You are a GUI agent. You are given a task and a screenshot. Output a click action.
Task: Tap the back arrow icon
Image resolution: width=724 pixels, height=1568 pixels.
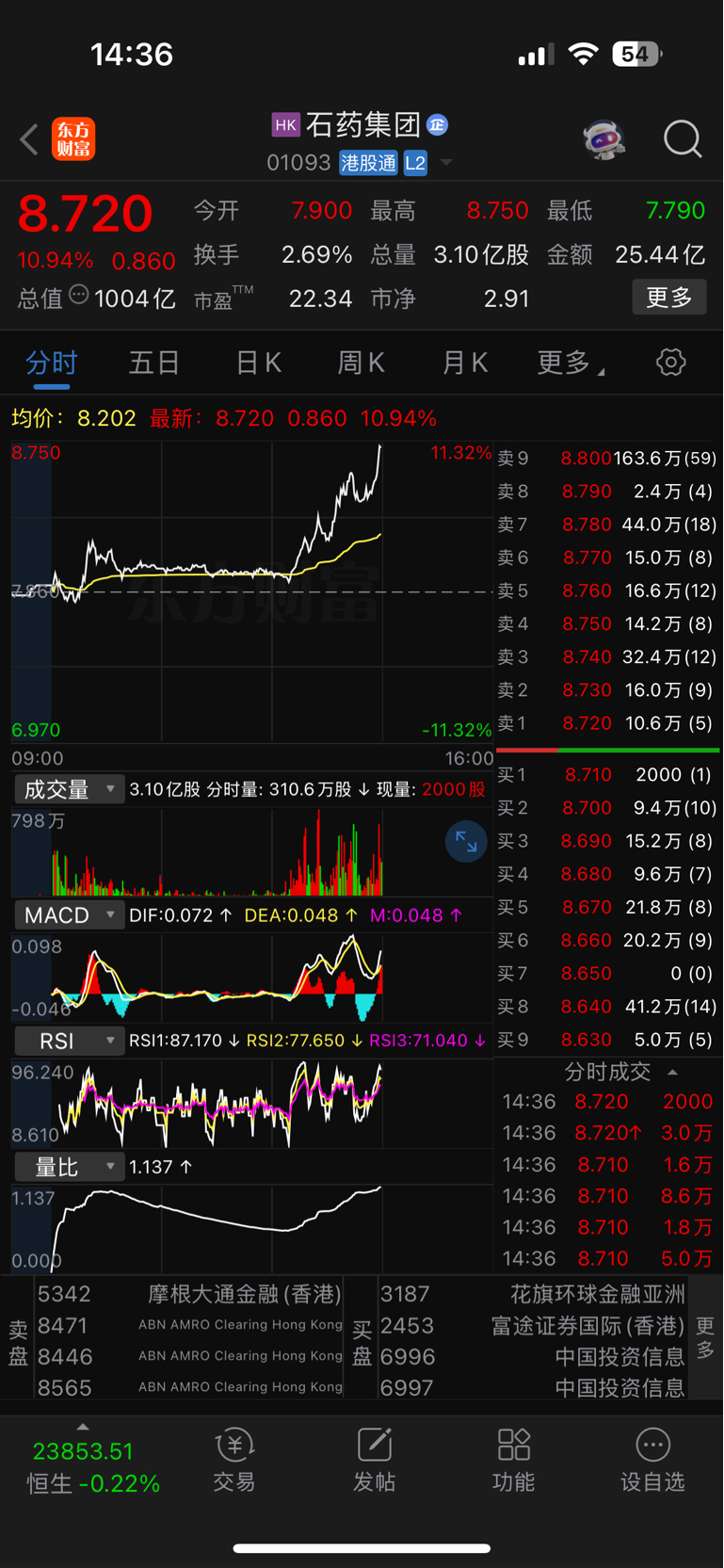click(29, 139)
